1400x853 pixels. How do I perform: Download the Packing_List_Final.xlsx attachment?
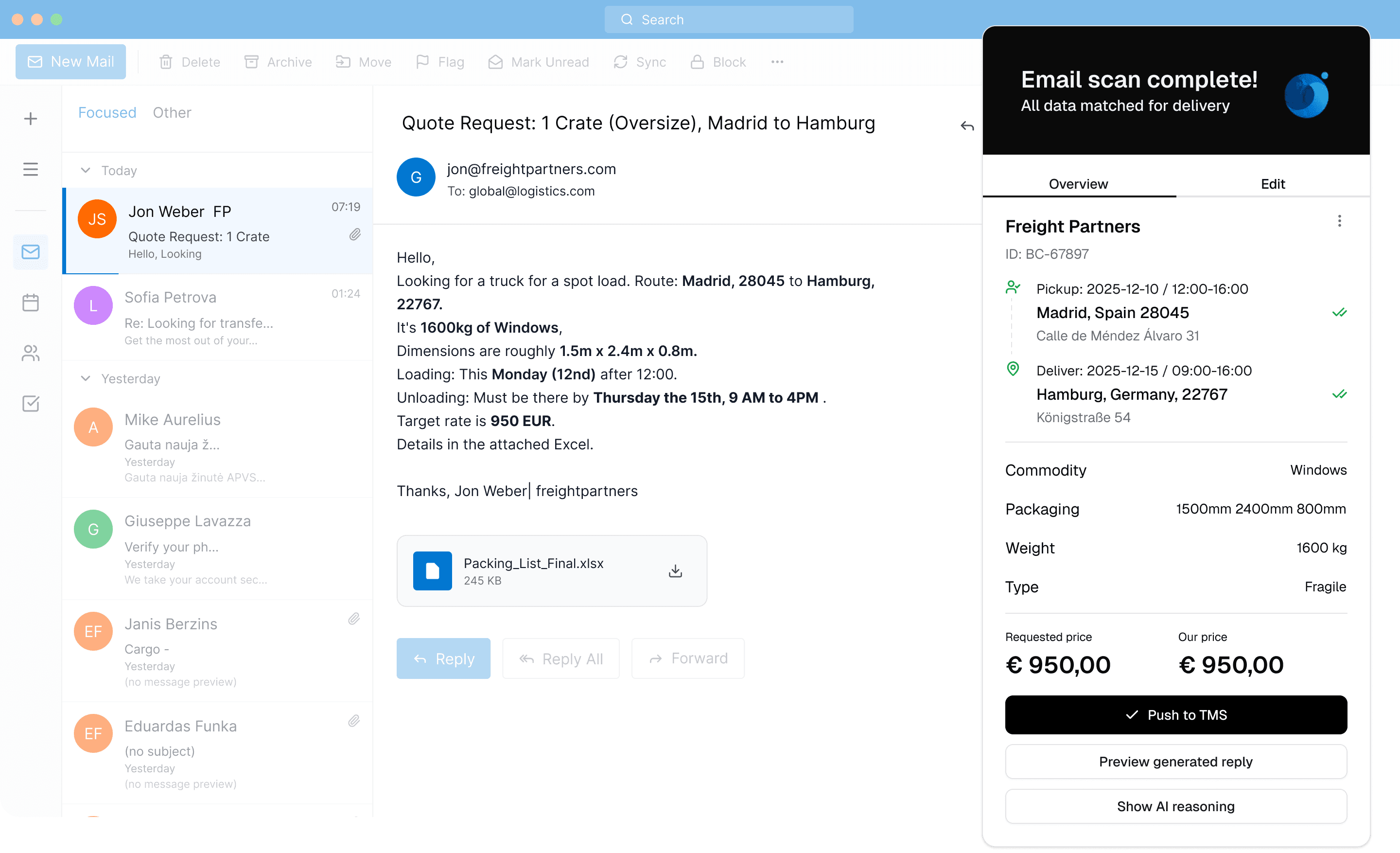pos(675,570)
